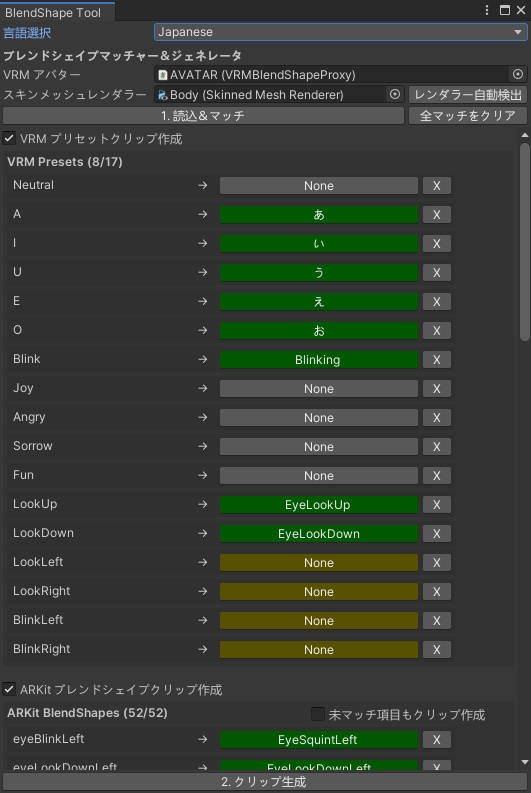
Task: Clear the Neutral preset match with X
Action: coord(436,186)
